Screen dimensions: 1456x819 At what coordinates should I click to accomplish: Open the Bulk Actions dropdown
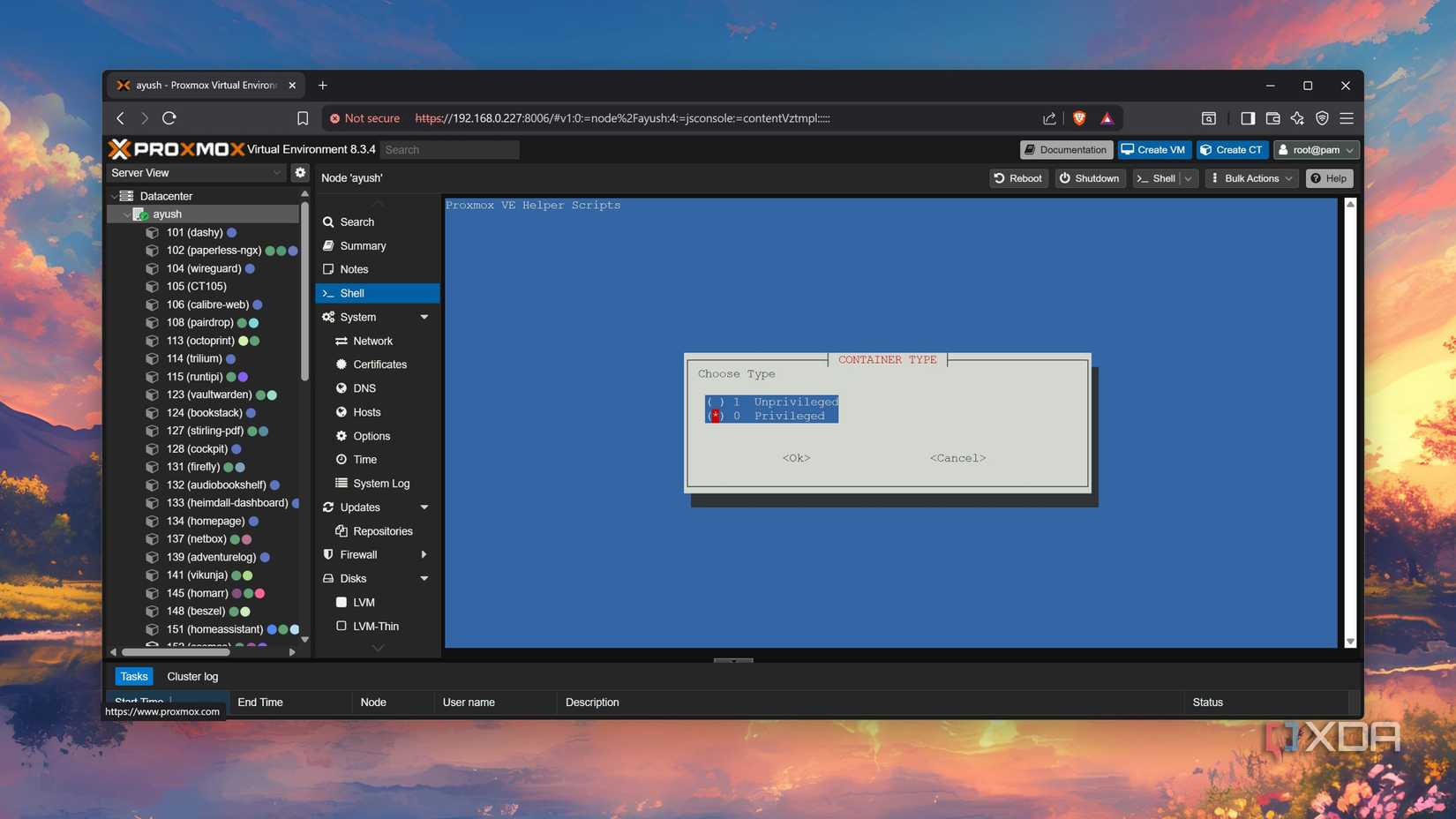(1251, 177)
